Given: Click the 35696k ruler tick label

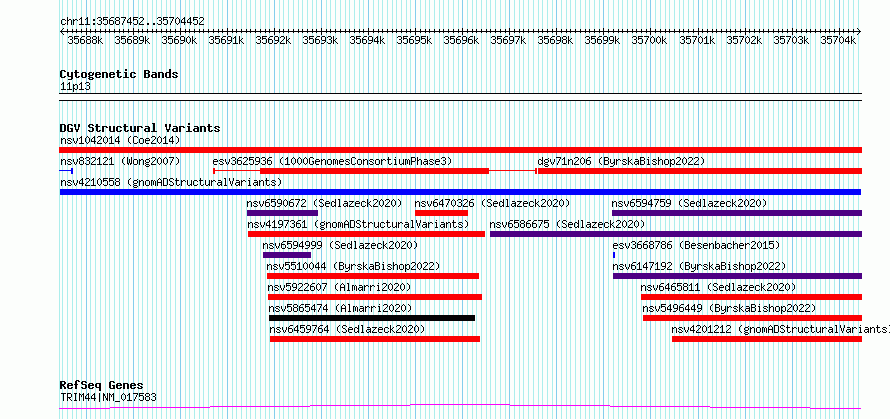Looking at the screenshot, I should point(461,40).
